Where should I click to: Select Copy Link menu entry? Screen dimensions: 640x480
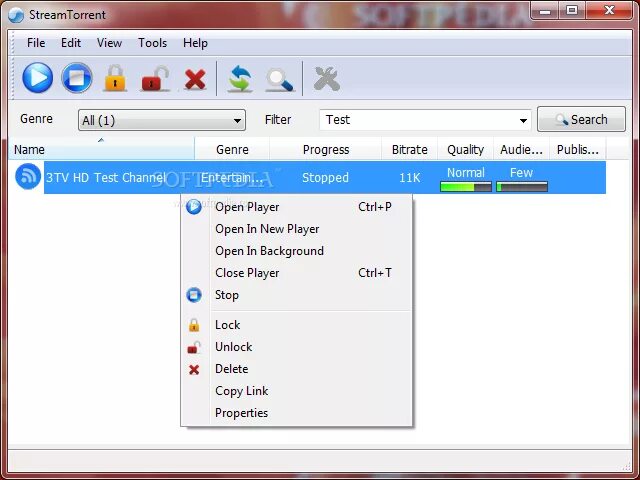tap(296, 391)
